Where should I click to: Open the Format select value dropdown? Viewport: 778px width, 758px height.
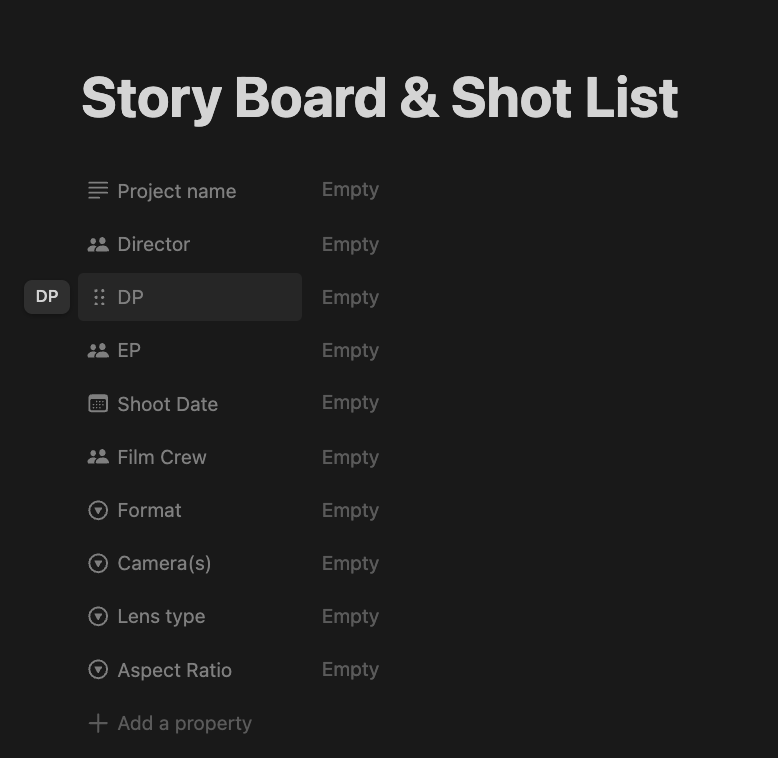(350, 510)
